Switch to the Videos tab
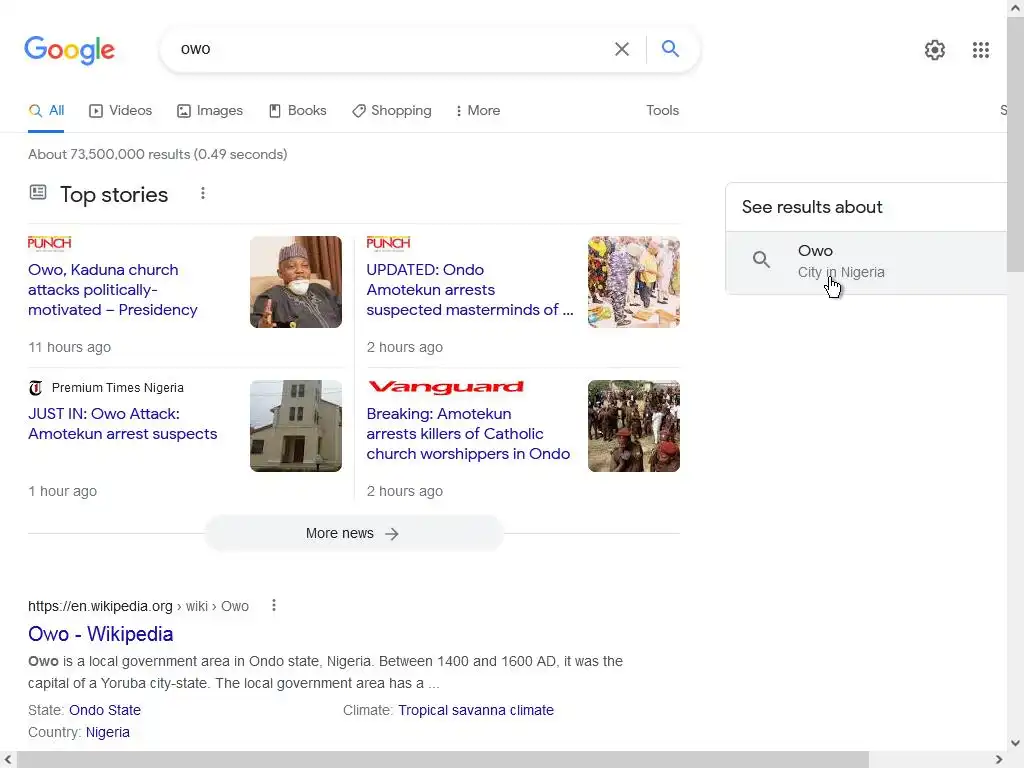Viewport: 1024px width, 768px height. (x=120, y=110)
